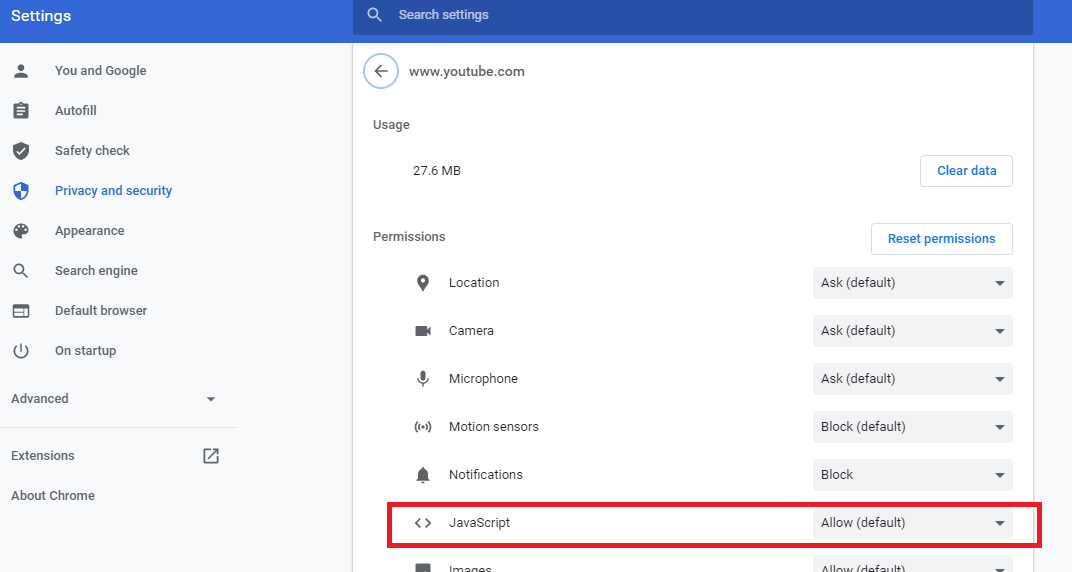Image resolution: width=1072 pixels, height=572 pixels.
Task: Click the Clear data button
Action: [x=966, y=171]
